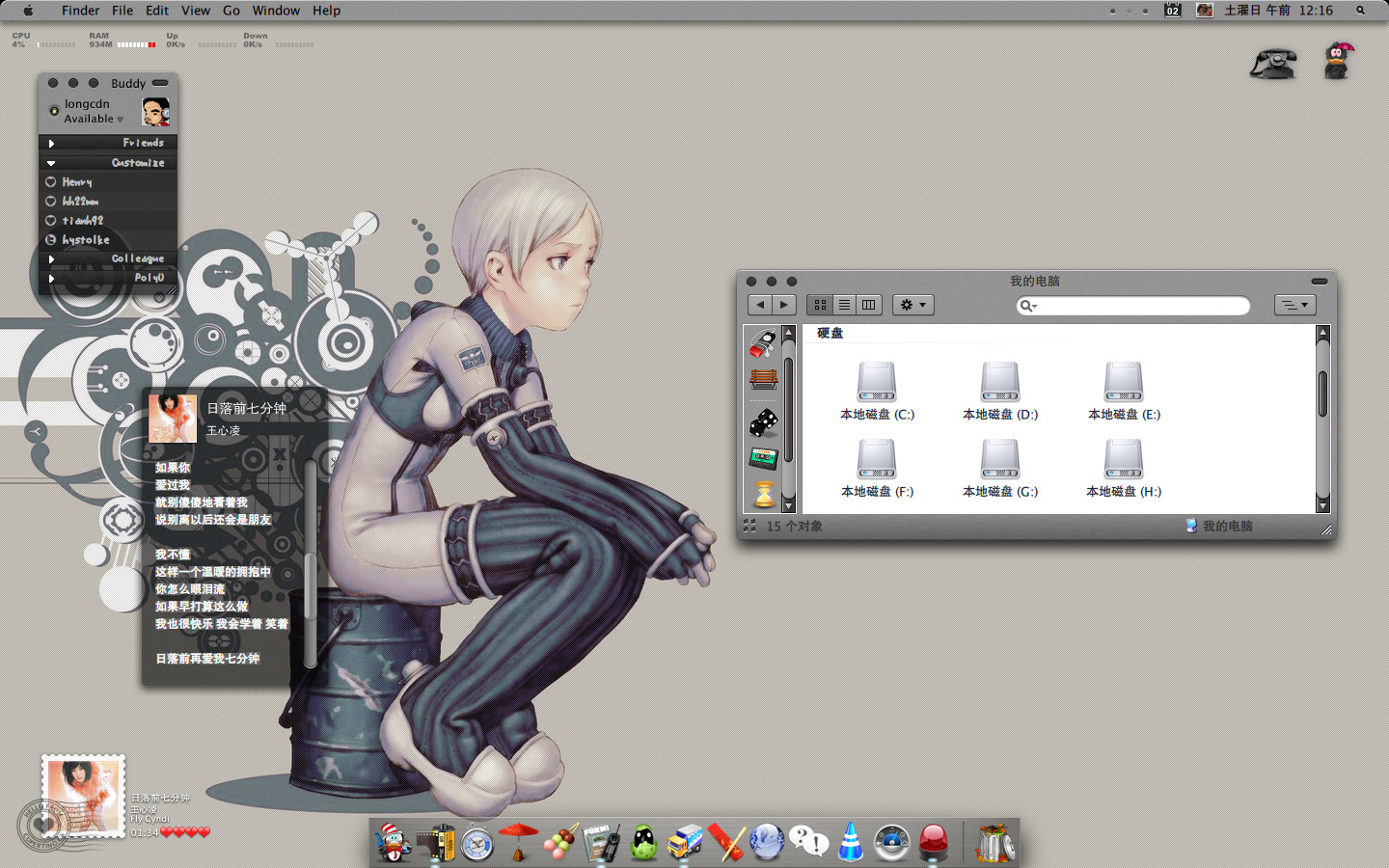Switch file window to icon view
1389x868 pixels.
[x=820, y=305]
